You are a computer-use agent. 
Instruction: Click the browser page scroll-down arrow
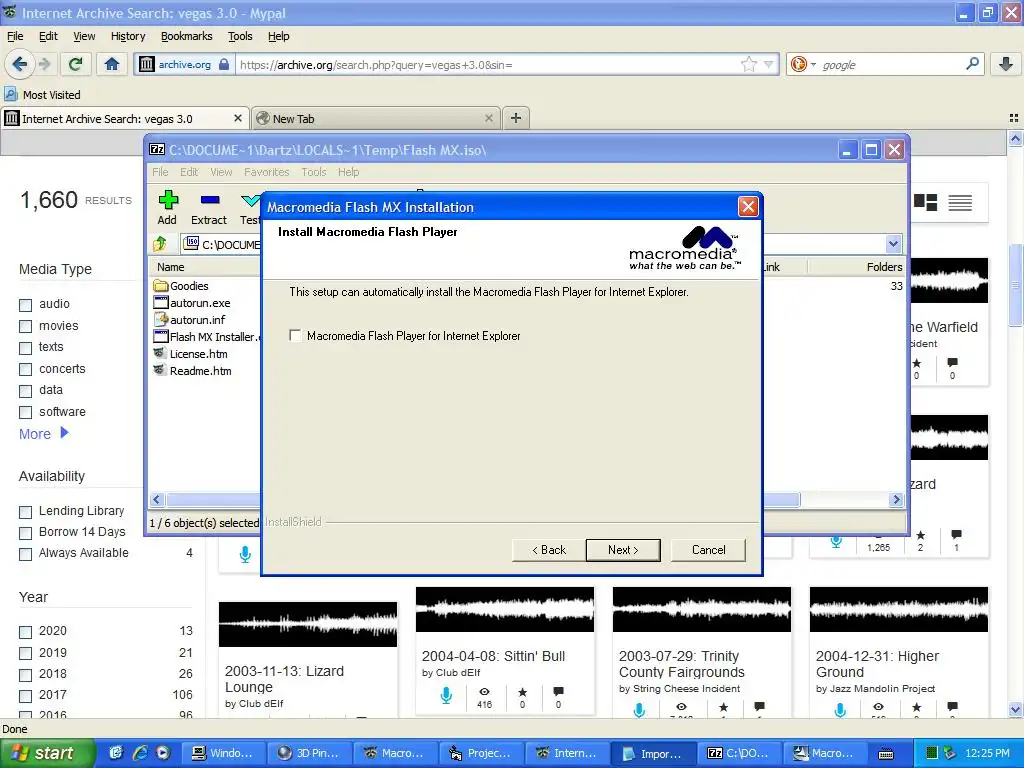tap(1016, 709)
